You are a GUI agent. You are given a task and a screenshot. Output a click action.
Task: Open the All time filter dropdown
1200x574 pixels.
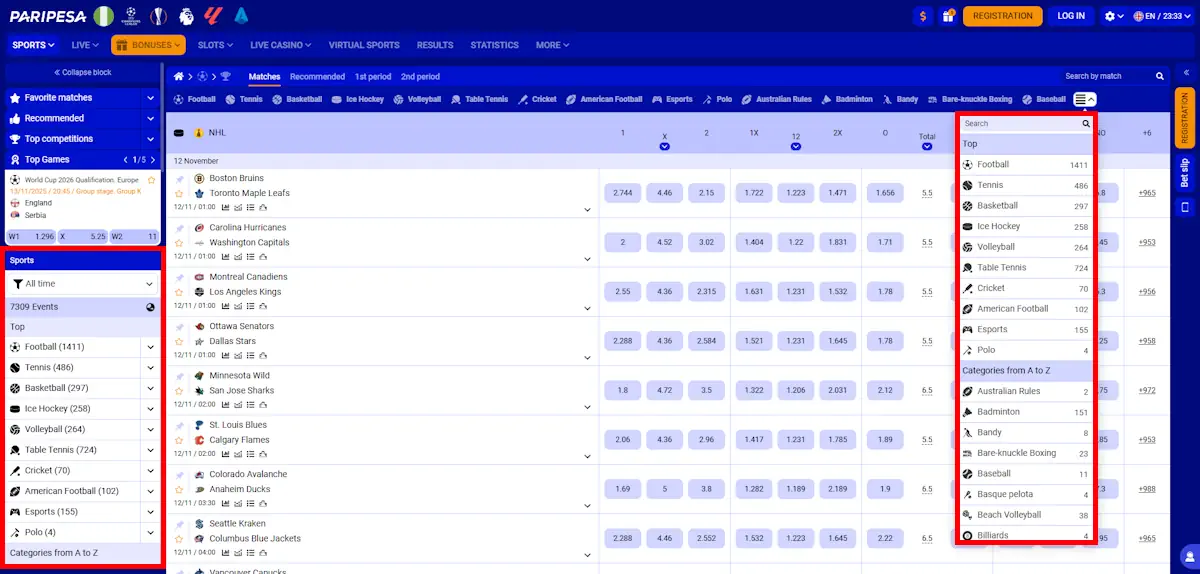(x=82, y=284)
